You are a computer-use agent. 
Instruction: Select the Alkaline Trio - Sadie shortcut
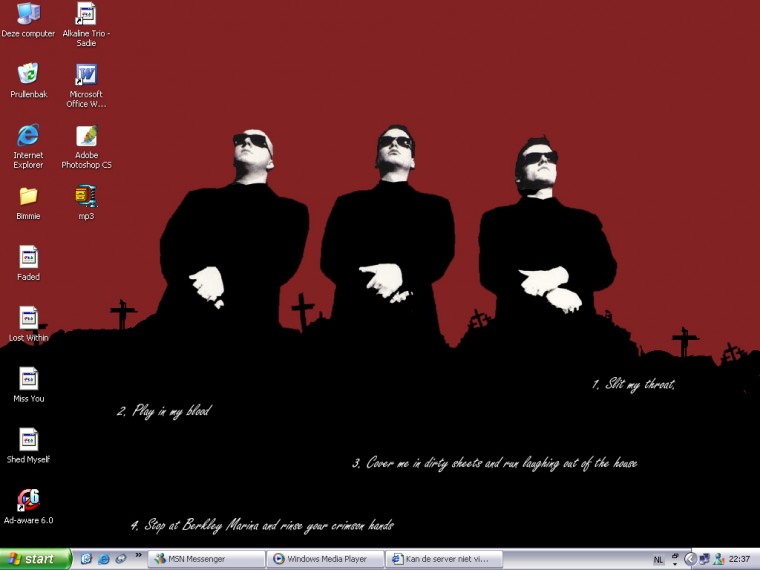[x=86, y=24]
